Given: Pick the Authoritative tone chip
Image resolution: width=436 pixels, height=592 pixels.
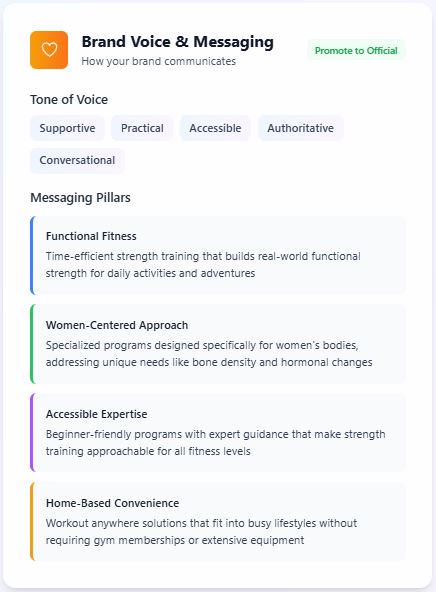Looking at the screenshot, I should point(300,128).
